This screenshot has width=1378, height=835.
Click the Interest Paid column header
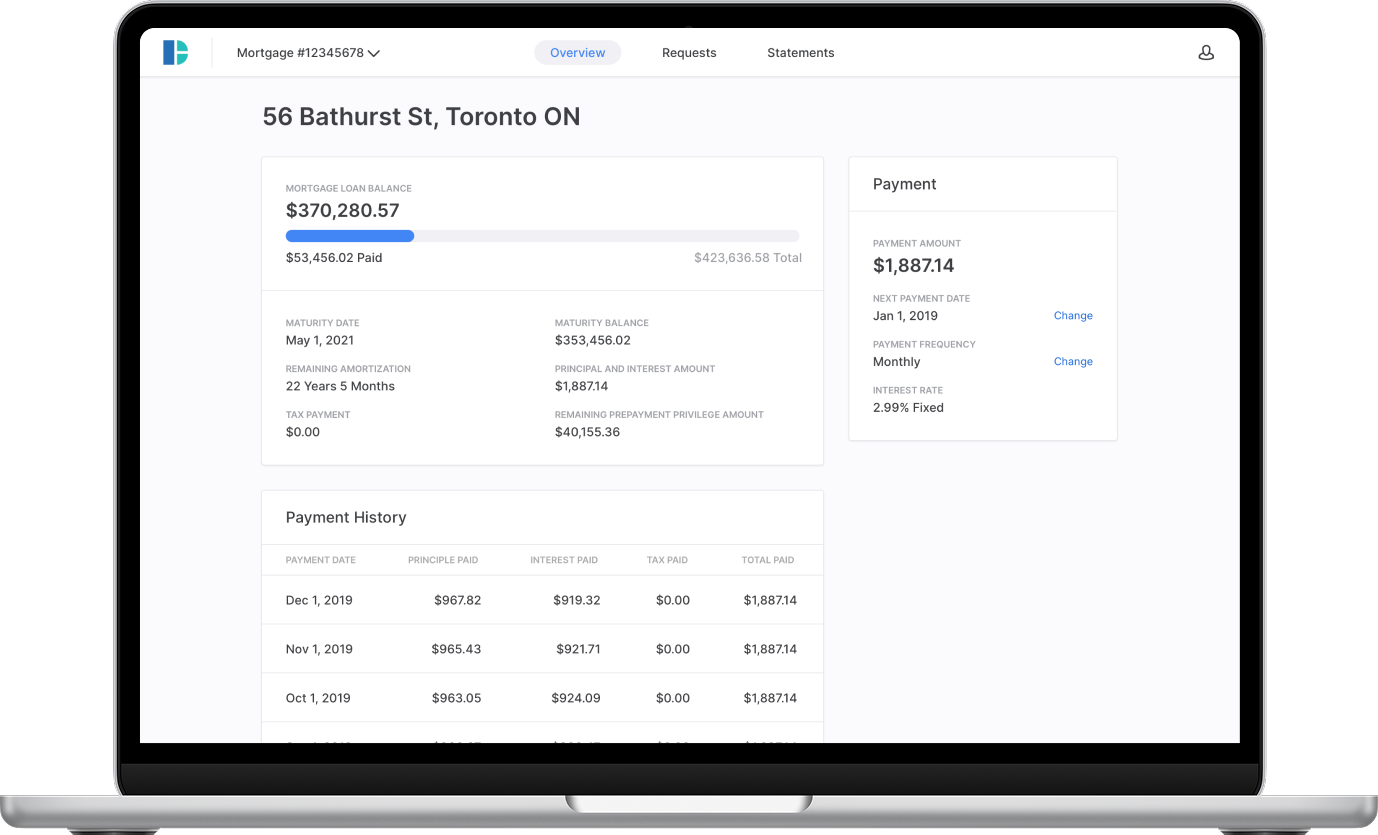[x=564, y=560]
